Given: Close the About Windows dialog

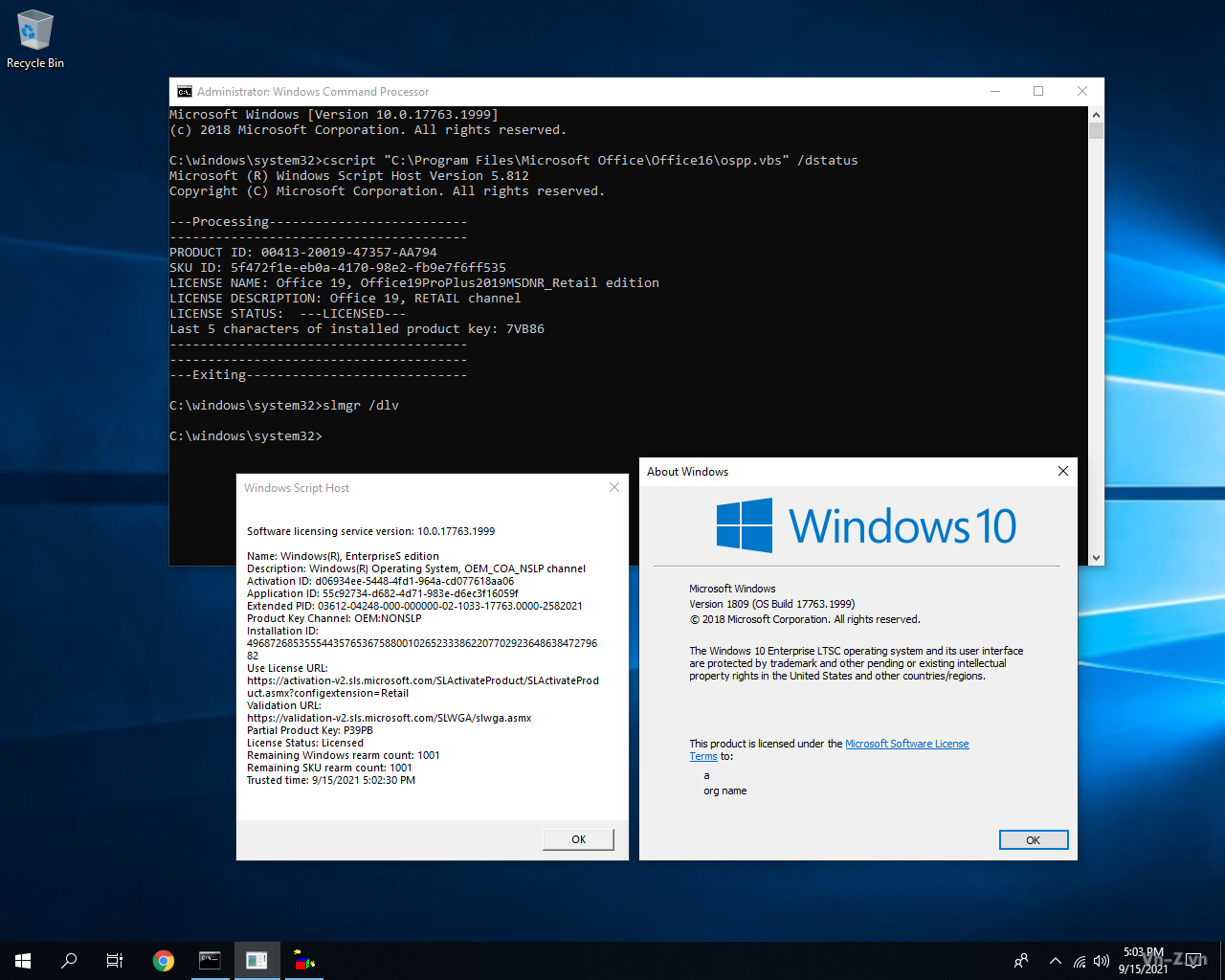Looking at the screenshot, I should pos(1062,471).
